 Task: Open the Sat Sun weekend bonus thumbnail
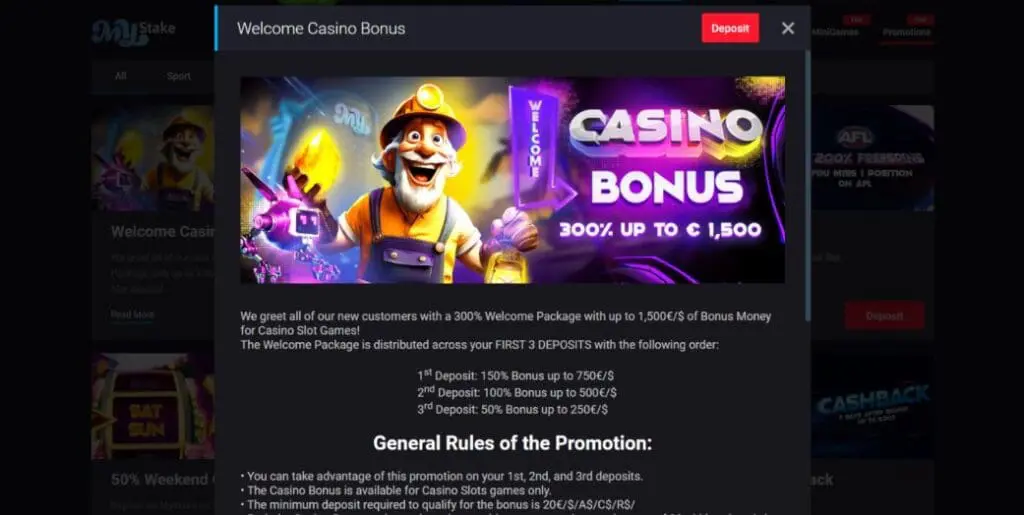(x=153, y=405)
